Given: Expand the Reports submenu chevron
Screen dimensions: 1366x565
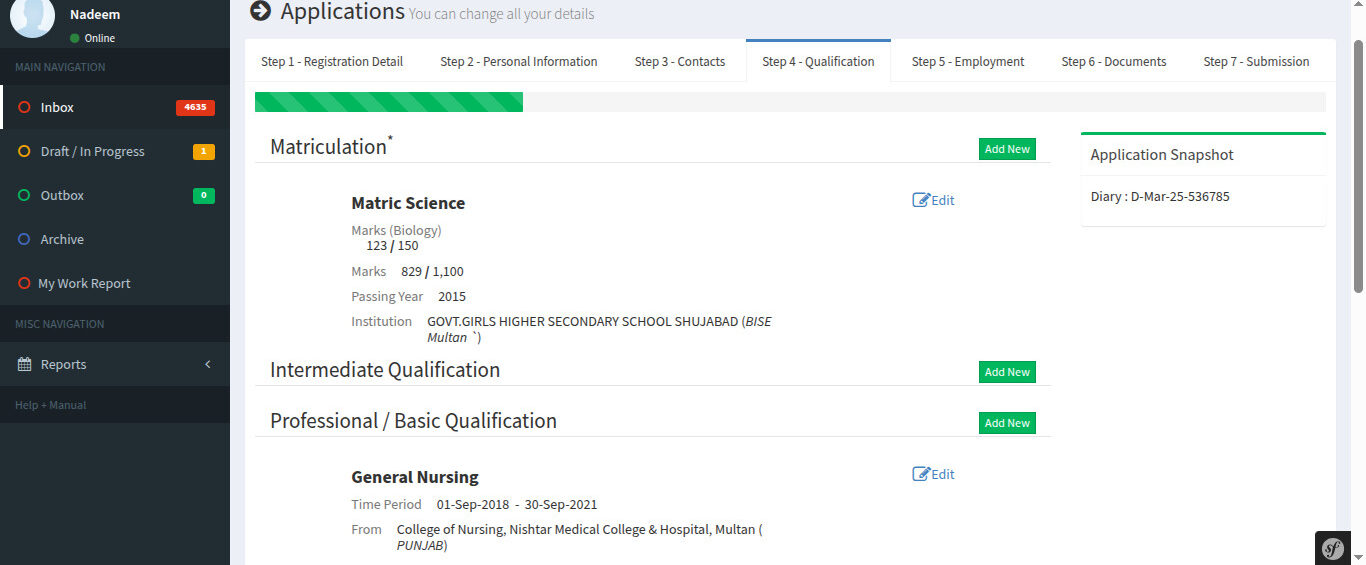Looking at the screenshot, I should click(208, 364).
